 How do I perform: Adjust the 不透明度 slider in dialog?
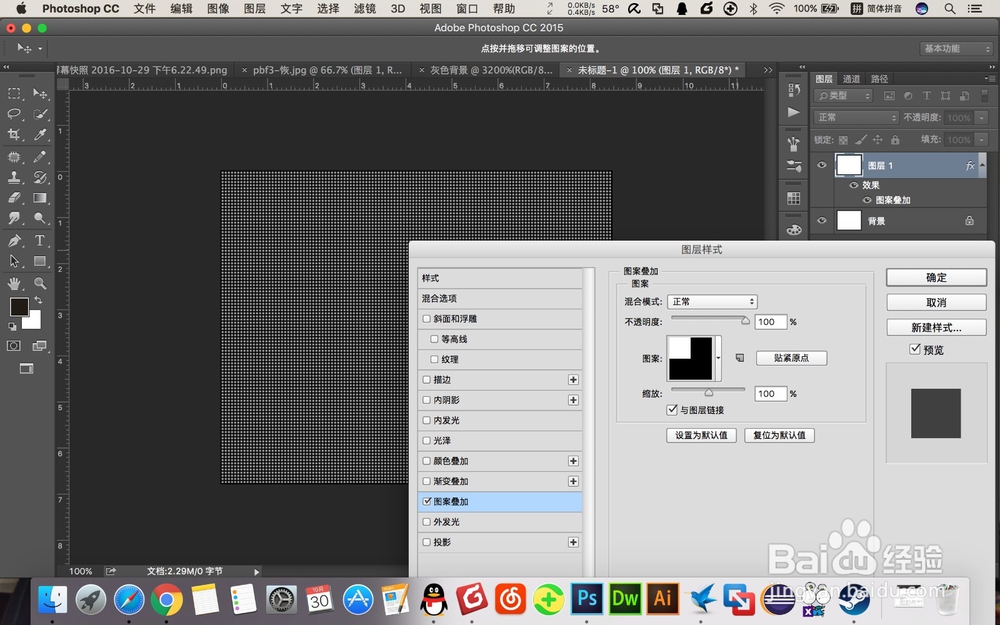(x=745, y=321)
